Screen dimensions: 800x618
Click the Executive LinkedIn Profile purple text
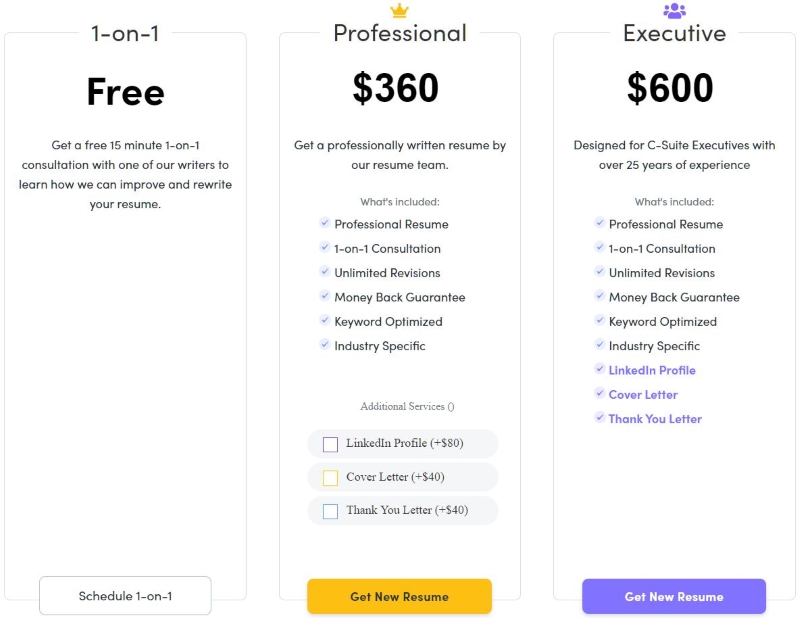652,370
